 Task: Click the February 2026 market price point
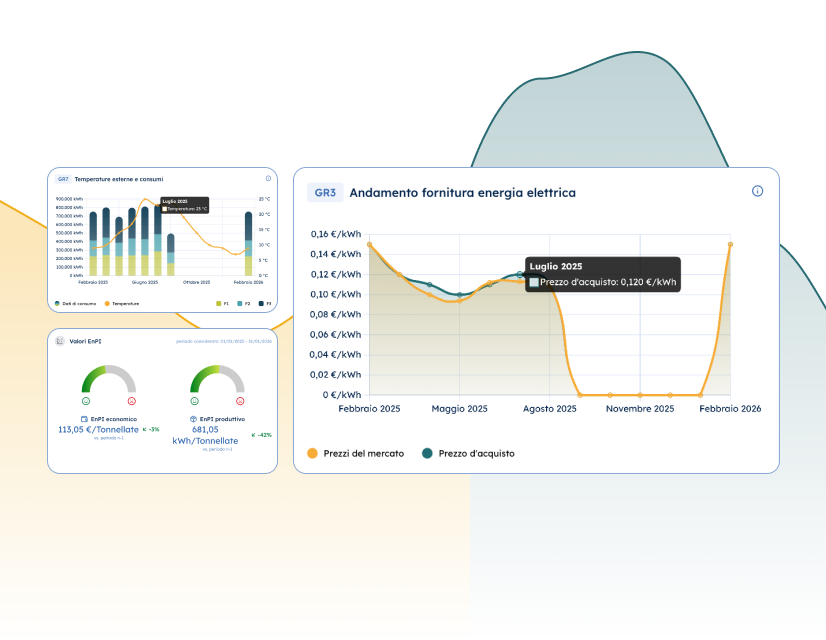click(730, 244)
